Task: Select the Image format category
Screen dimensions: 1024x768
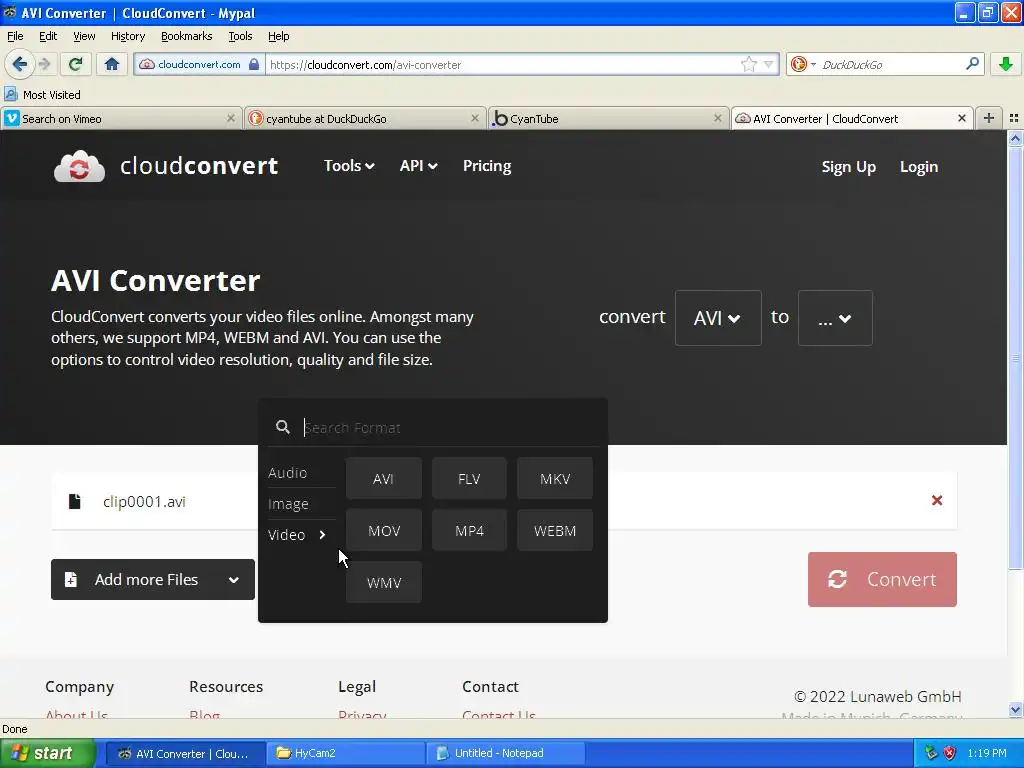Action: [x=288, y=504]
